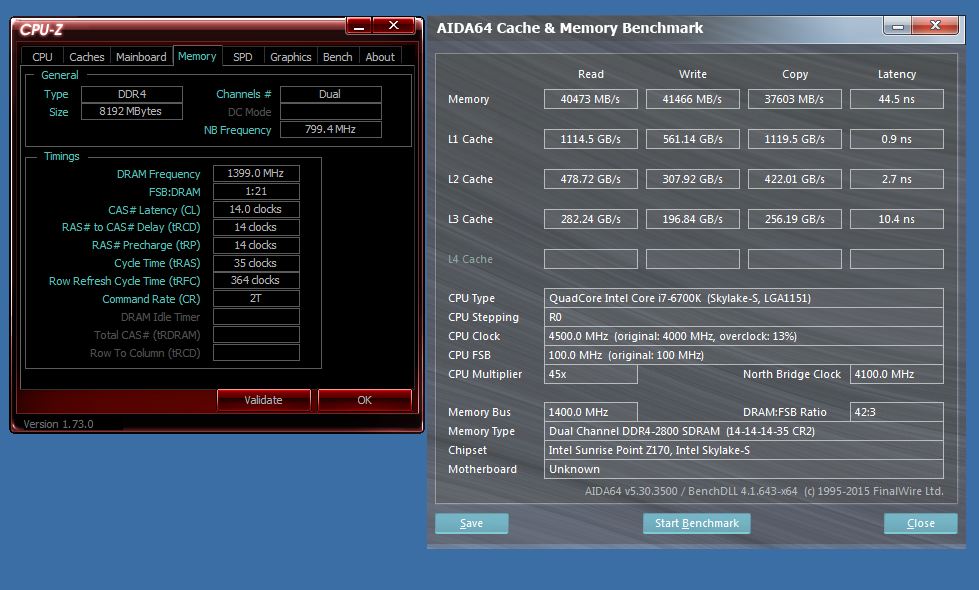Click the L1 Cache Write value 561.14 GB/s
979x590 pixels.
[x=692, y=139]
